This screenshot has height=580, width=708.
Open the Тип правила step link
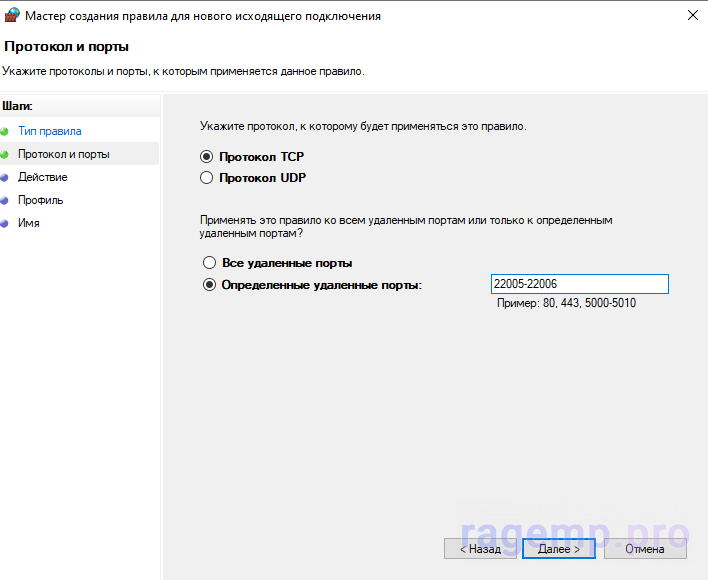(50, 131)
